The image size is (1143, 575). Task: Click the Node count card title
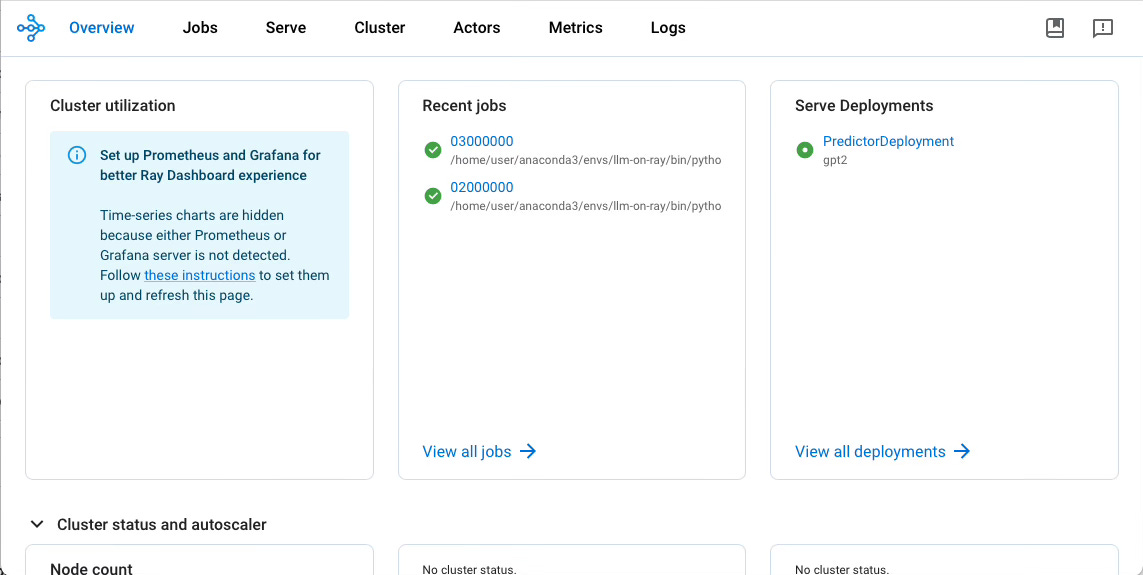point(92,568)
